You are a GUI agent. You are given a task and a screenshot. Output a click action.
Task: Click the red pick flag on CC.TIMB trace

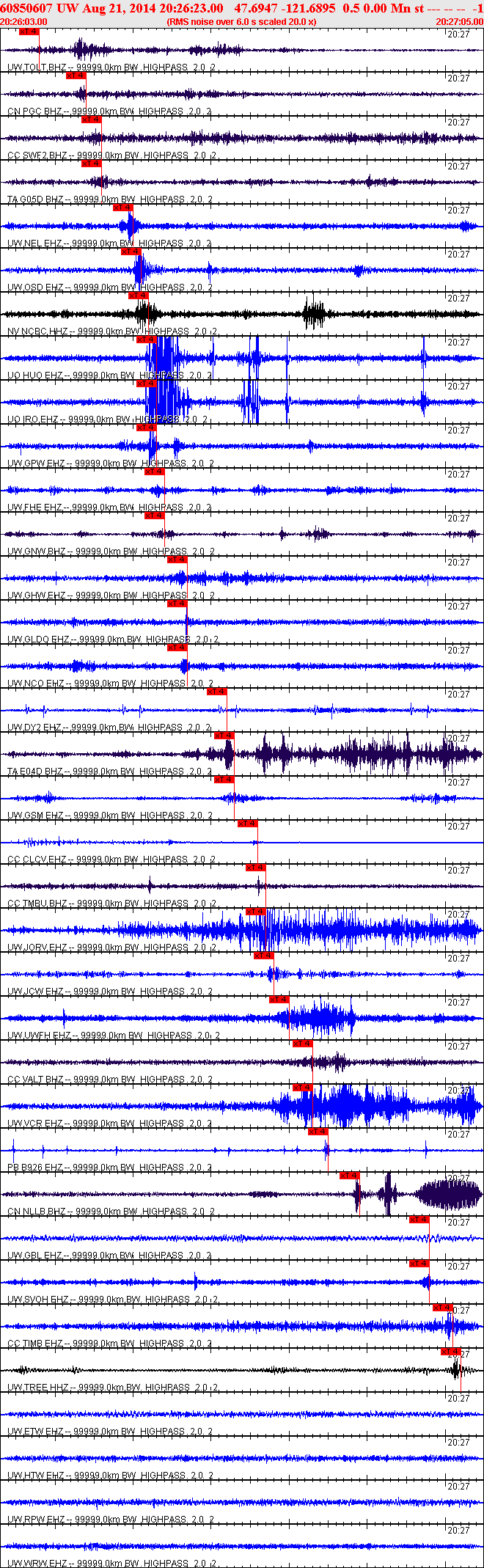click(x=444, y=1308)
